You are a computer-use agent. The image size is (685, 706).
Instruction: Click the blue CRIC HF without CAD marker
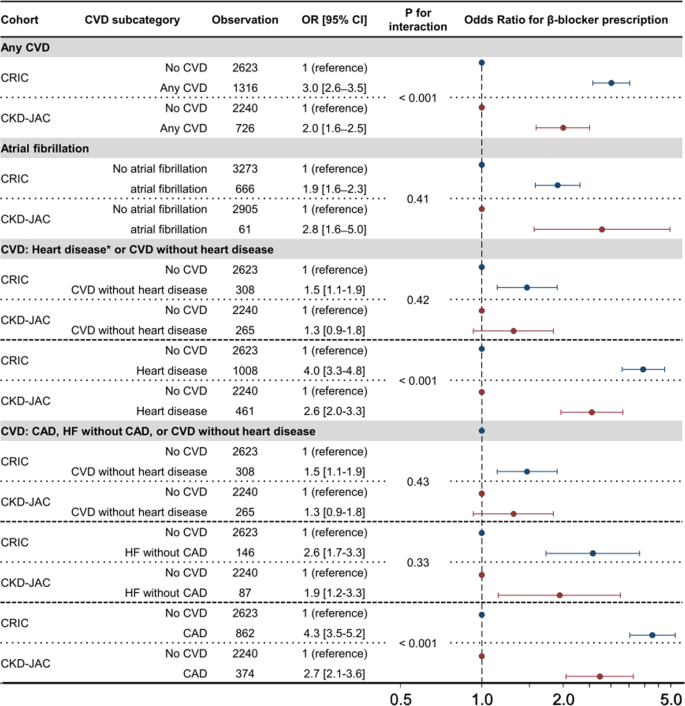click(x=593, y=553)
